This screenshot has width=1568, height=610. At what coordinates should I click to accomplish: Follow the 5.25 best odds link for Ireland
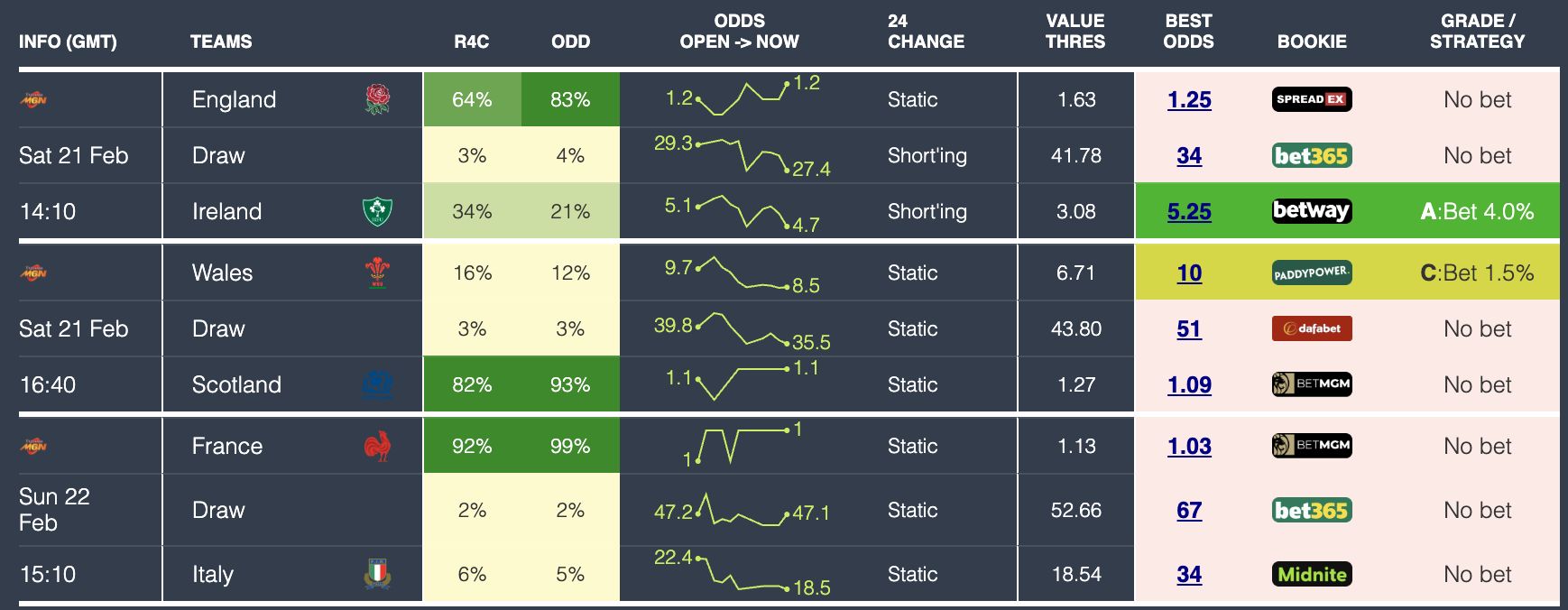1189,211
